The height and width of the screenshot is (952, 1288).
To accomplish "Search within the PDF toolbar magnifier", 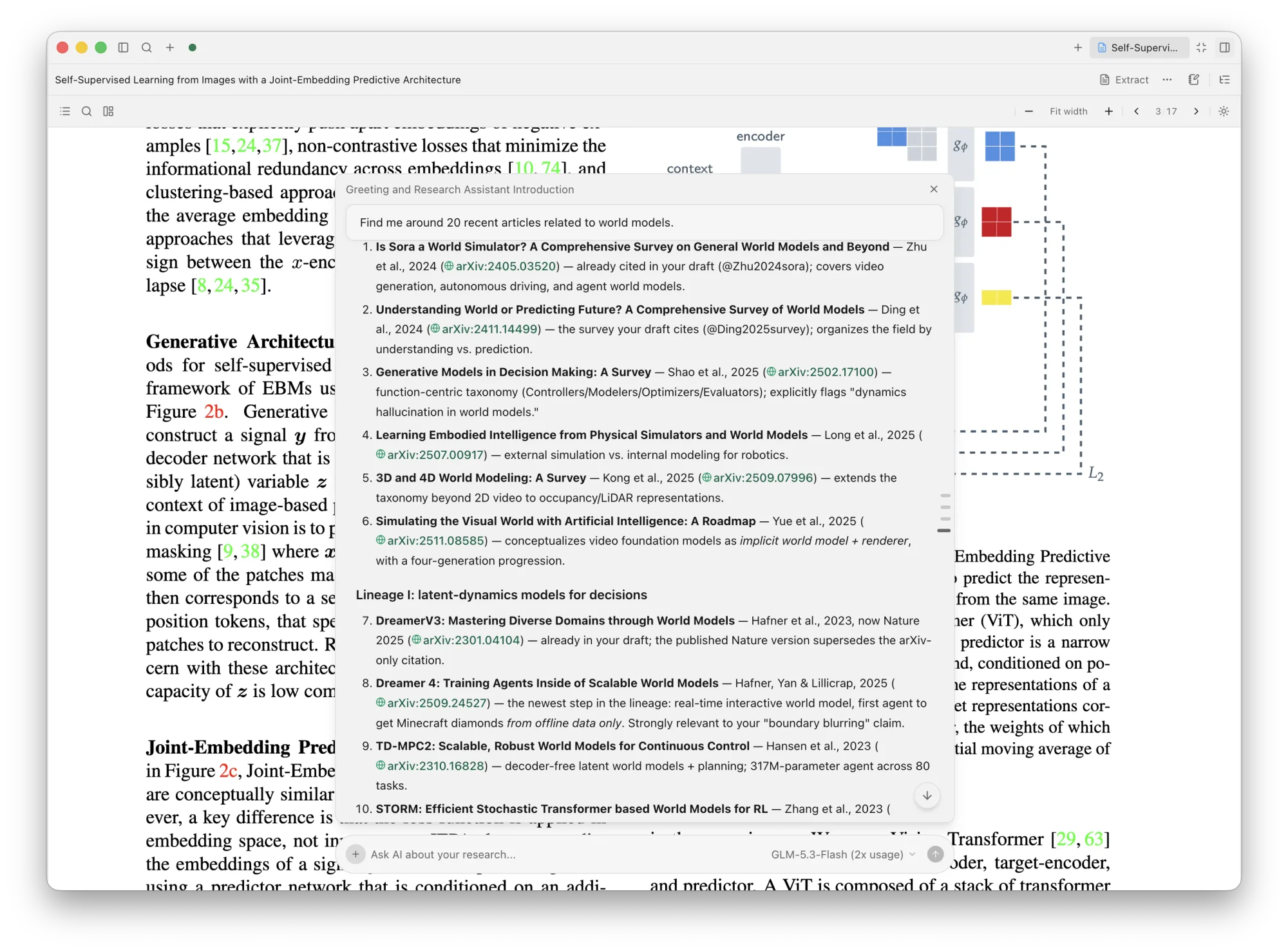I will coord(86,111).
